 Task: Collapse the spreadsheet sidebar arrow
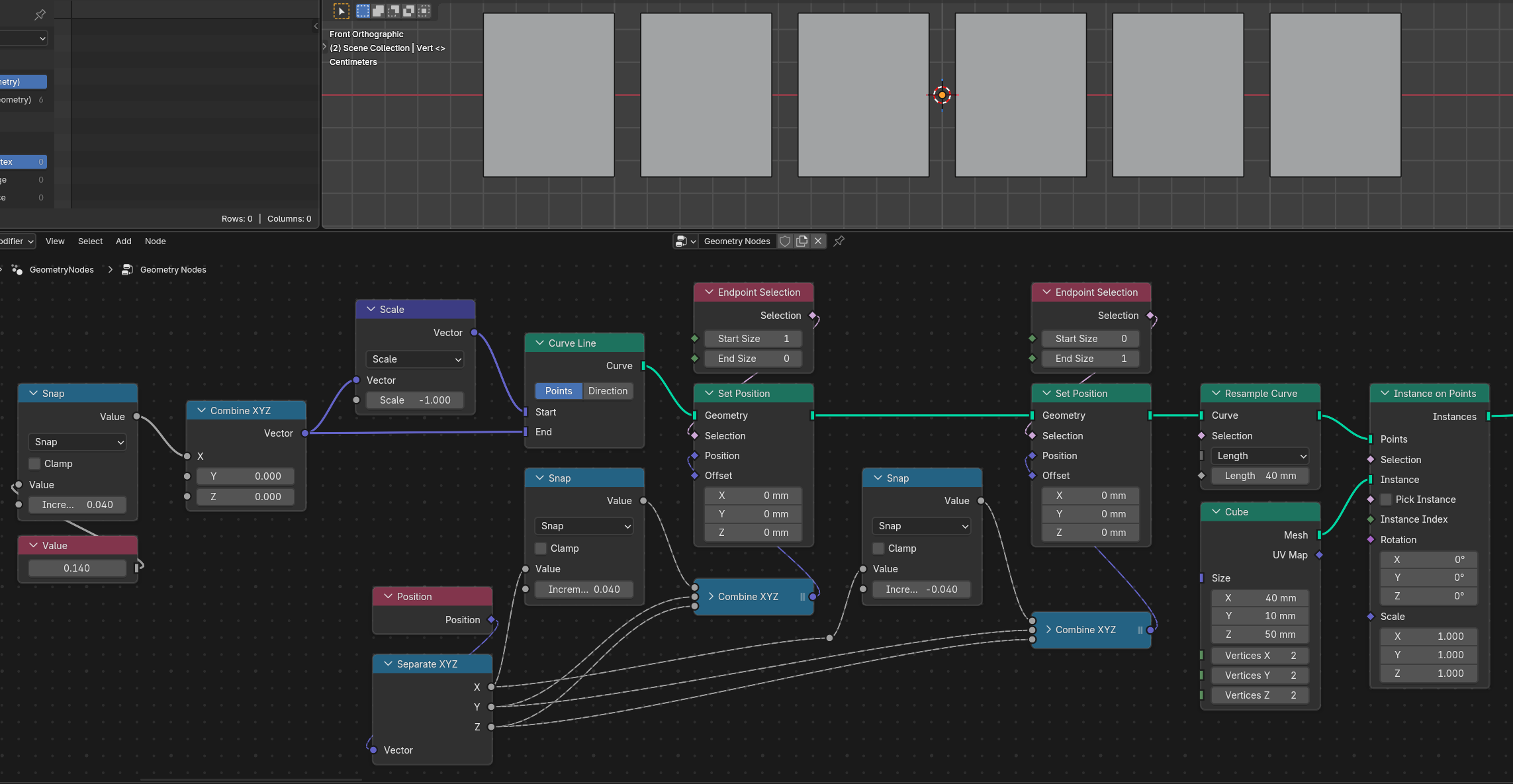tap(316, 26)
